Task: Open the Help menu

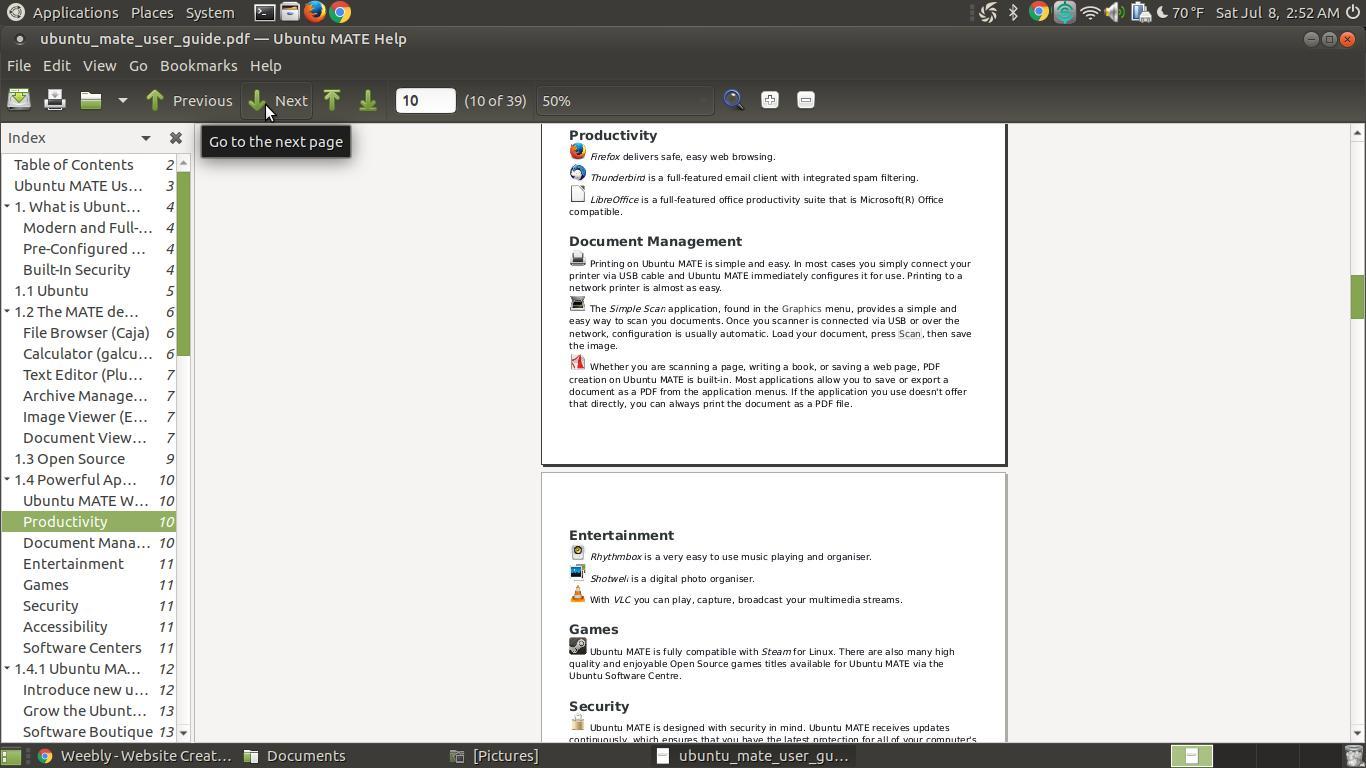Action: (265, 65)
